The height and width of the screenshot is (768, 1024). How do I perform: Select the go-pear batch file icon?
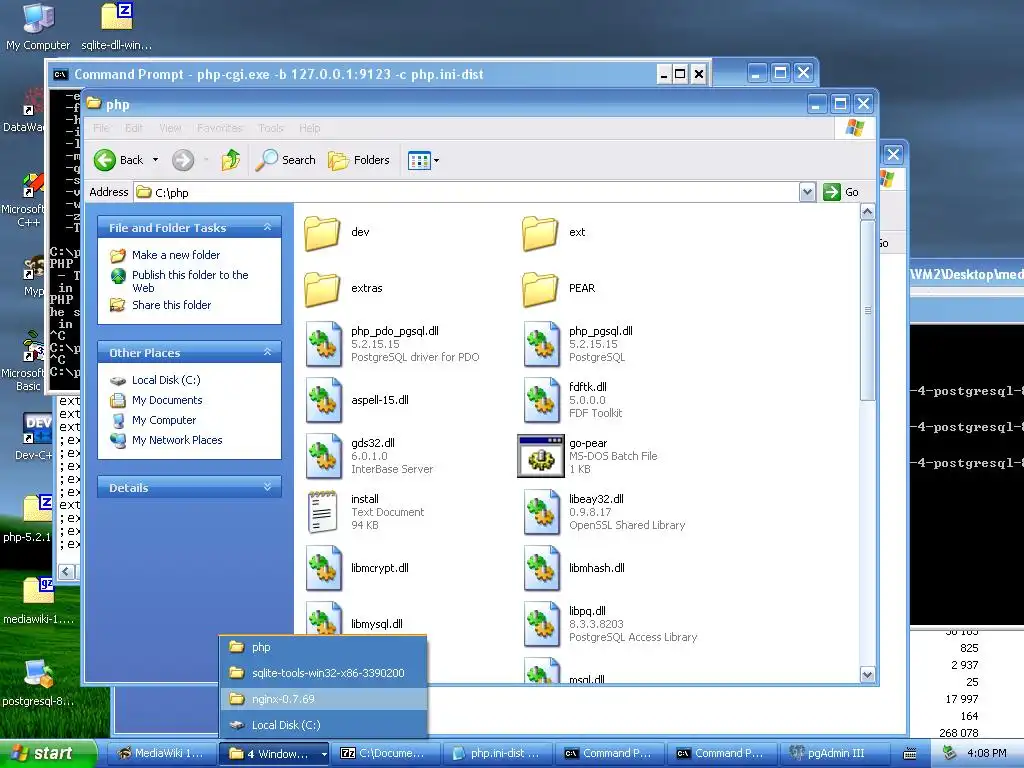point(541,456)
